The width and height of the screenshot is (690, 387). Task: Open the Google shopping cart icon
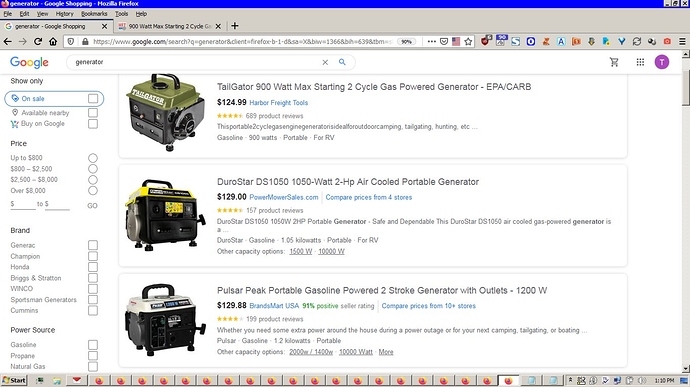click(x=614, y=62)
